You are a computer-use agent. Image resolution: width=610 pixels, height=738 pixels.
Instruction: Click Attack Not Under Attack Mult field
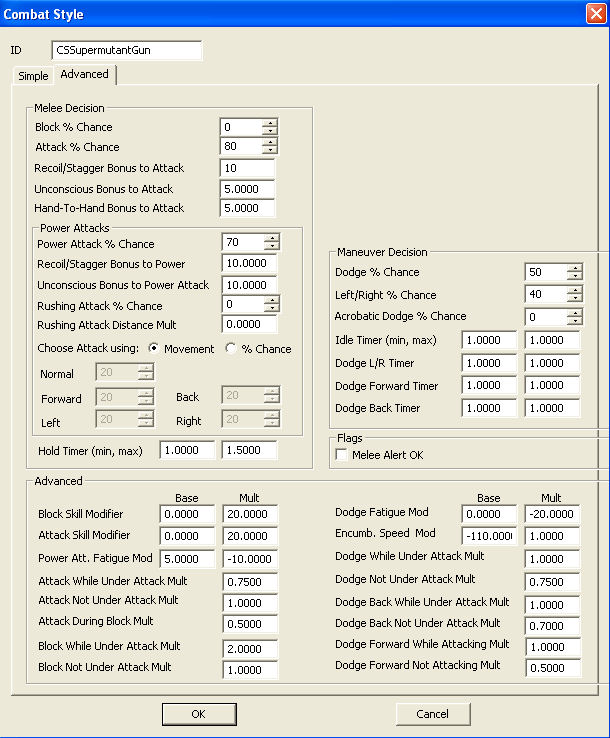[x=250, y=603]
